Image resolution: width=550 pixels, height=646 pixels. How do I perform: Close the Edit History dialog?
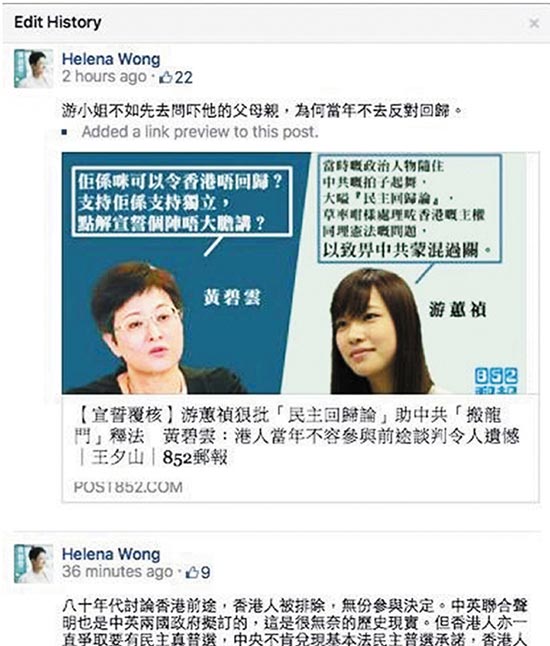pos(534,23)
